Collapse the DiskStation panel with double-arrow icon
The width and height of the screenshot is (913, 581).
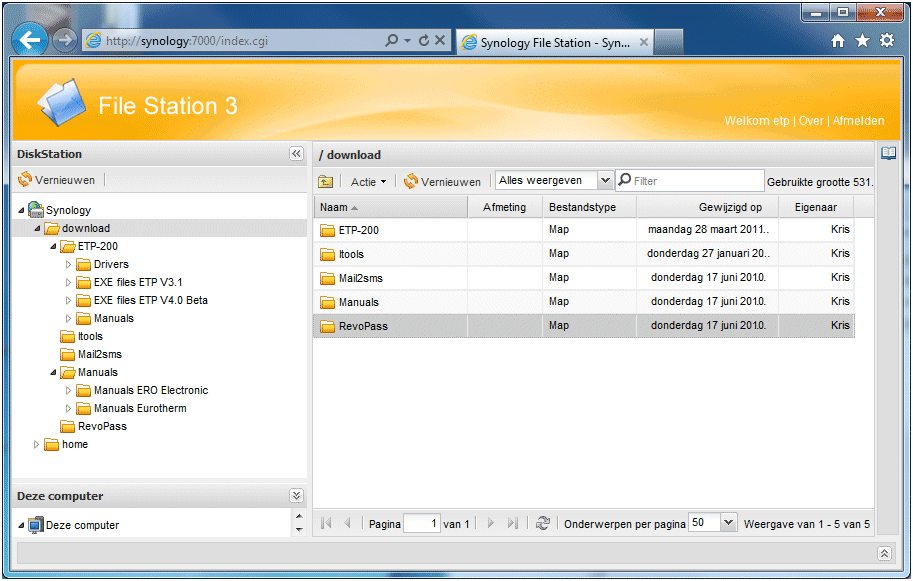296,154
